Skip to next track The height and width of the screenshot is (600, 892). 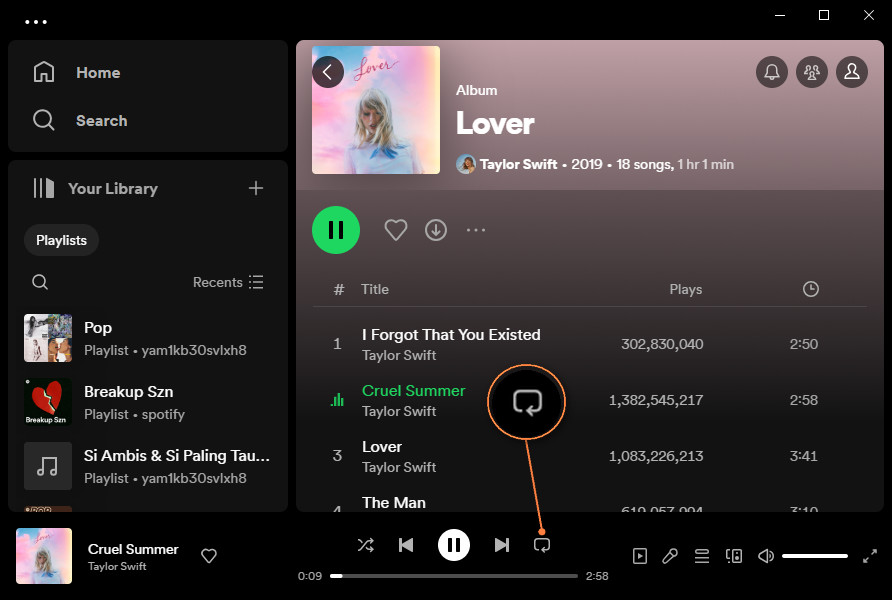coord(501,545)
